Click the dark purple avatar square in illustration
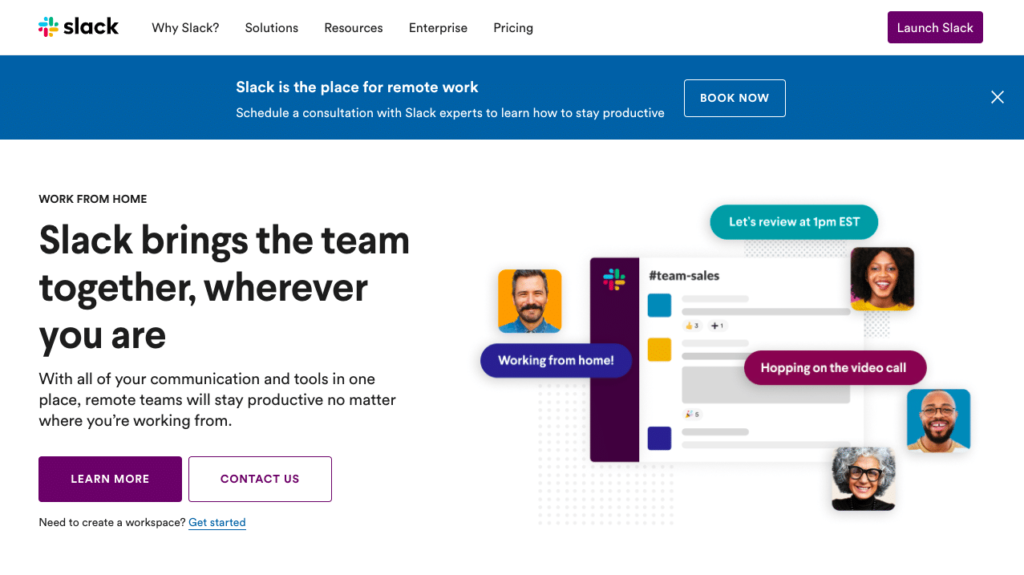The width and height of the screenshot is (1024, 575). [x=660, y=438]
